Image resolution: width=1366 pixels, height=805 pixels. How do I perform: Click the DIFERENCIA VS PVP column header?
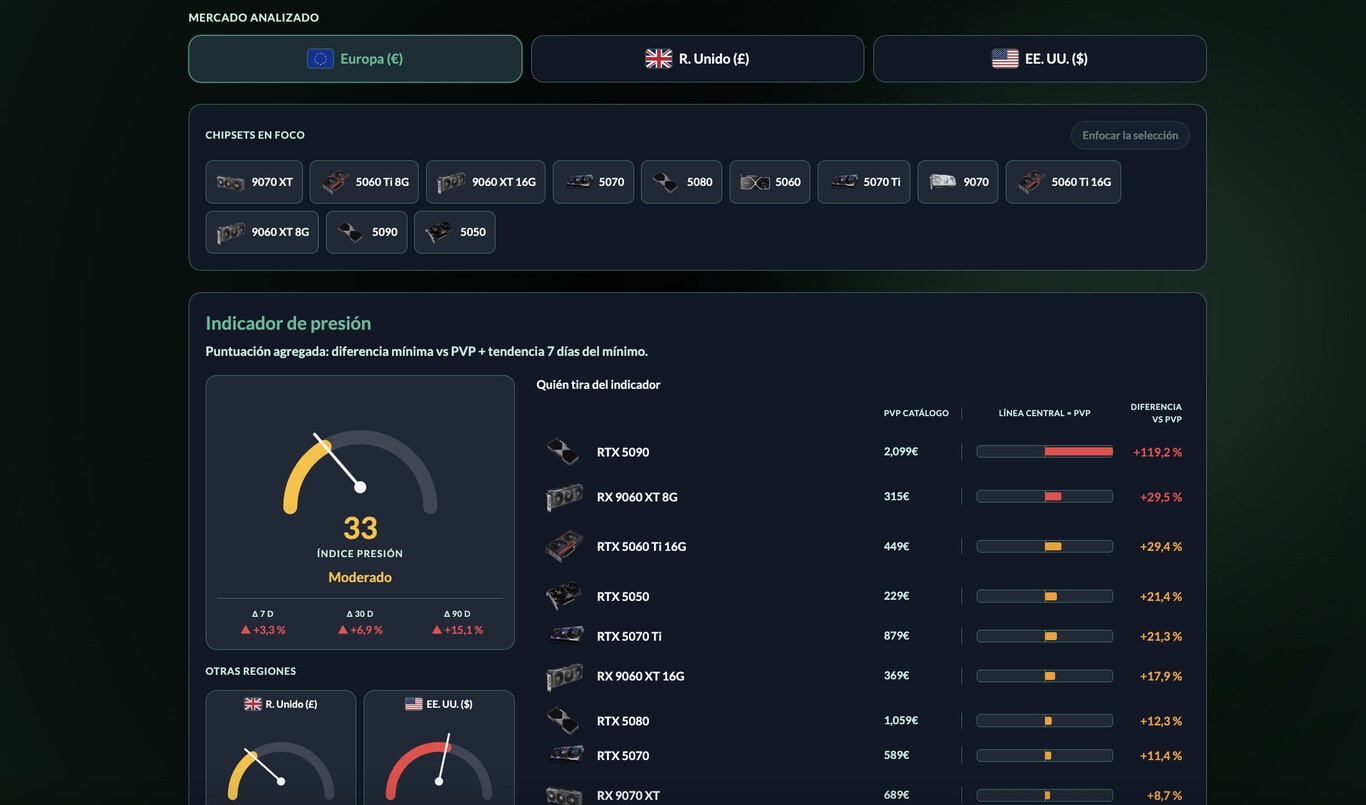[1156, 413]
